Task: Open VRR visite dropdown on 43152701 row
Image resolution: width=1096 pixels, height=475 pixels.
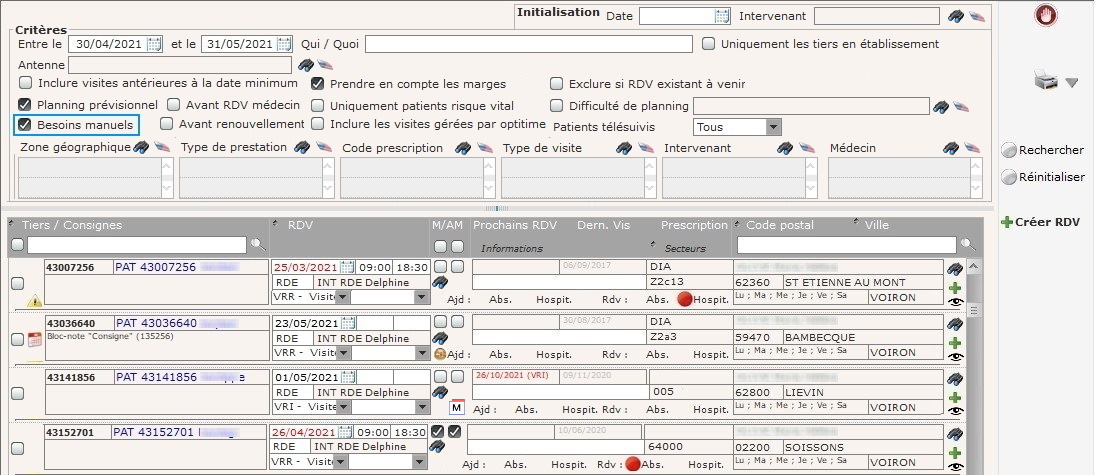Action: coord(340,461)
